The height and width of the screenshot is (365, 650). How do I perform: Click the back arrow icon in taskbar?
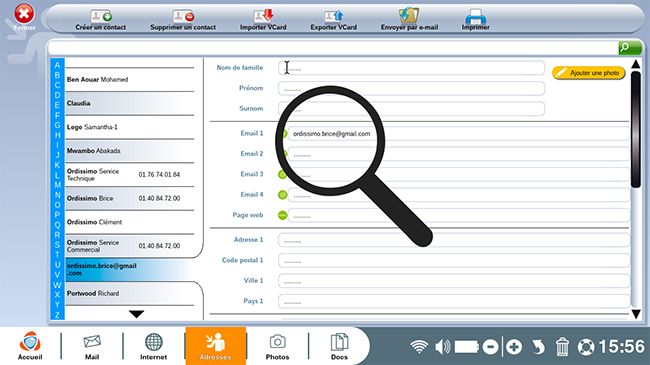coord(538,347)
